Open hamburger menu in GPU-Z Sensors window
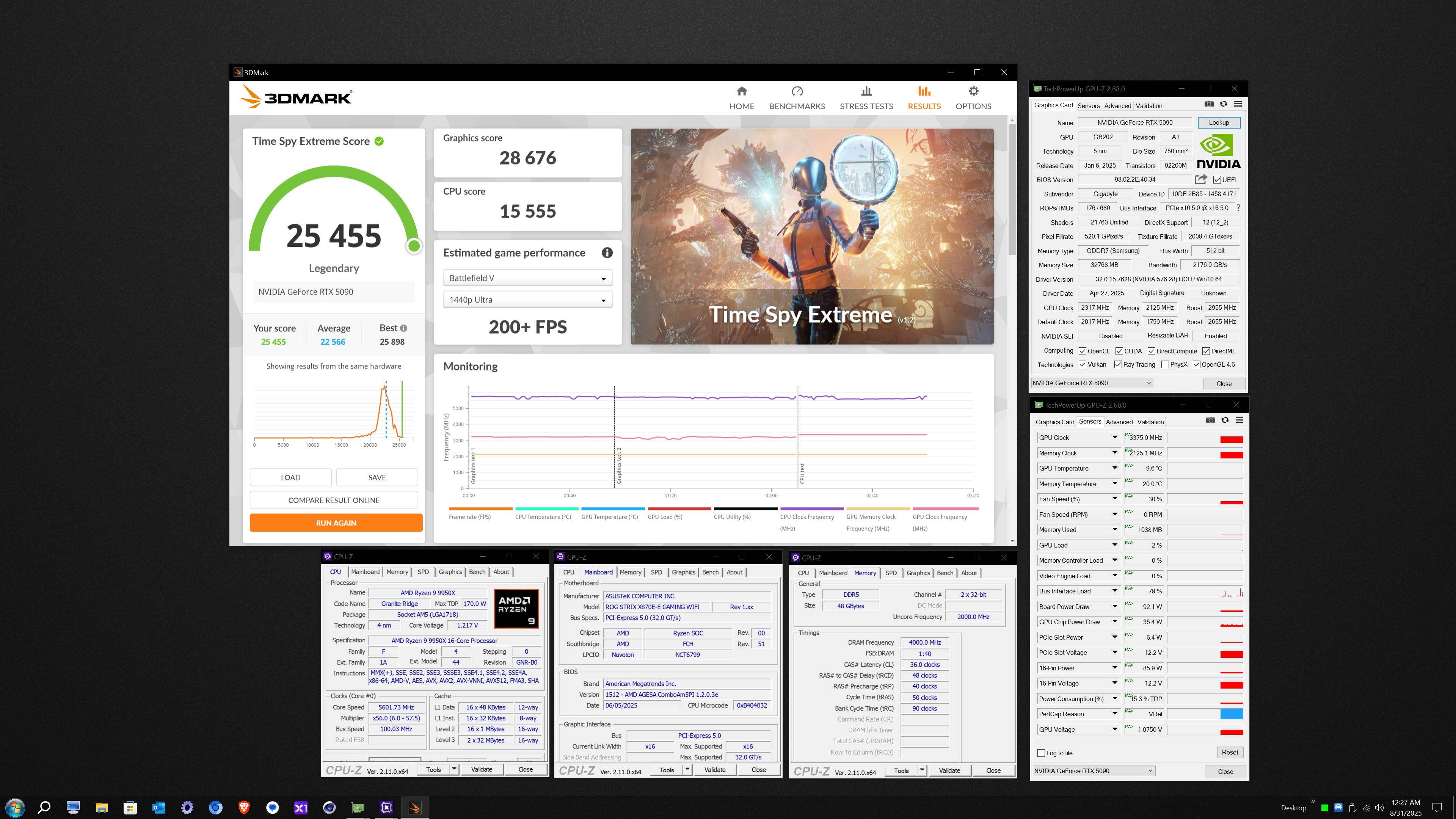Image resolution: width=1456 pixels, height=819 pixels. (1239, 420)
